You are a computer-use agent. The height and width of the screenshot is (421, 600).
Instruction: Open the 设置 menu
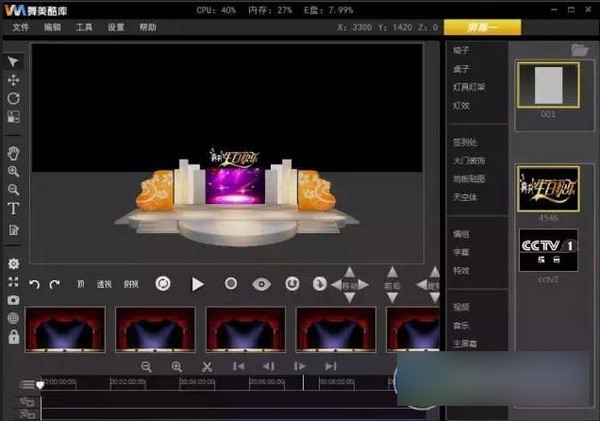pyautogui.click(x=116, y=27)
